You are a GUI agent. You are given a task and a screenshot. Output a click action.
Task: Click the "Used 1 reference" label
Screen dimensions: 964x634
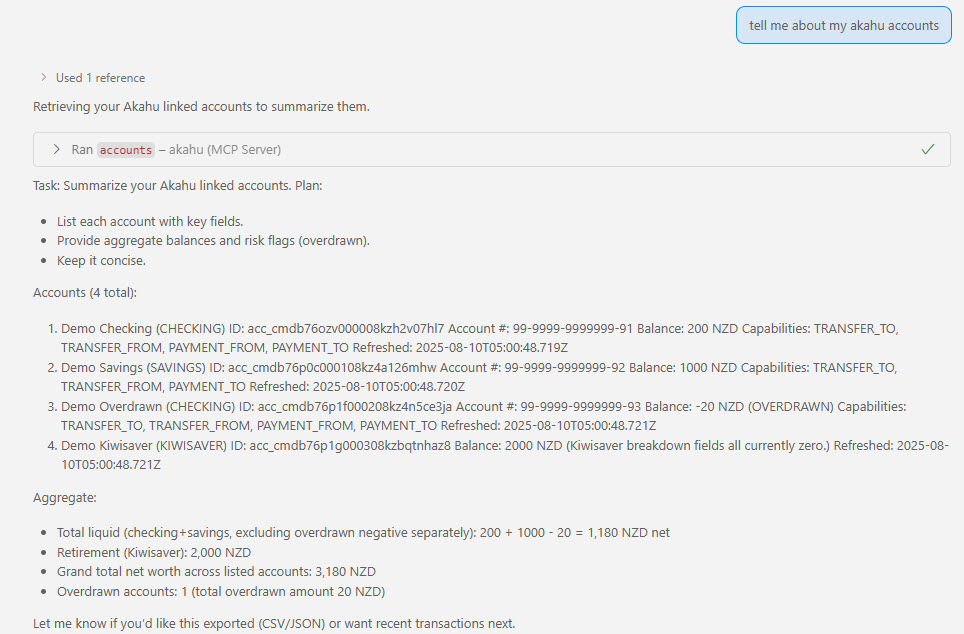tap(100, 78)
